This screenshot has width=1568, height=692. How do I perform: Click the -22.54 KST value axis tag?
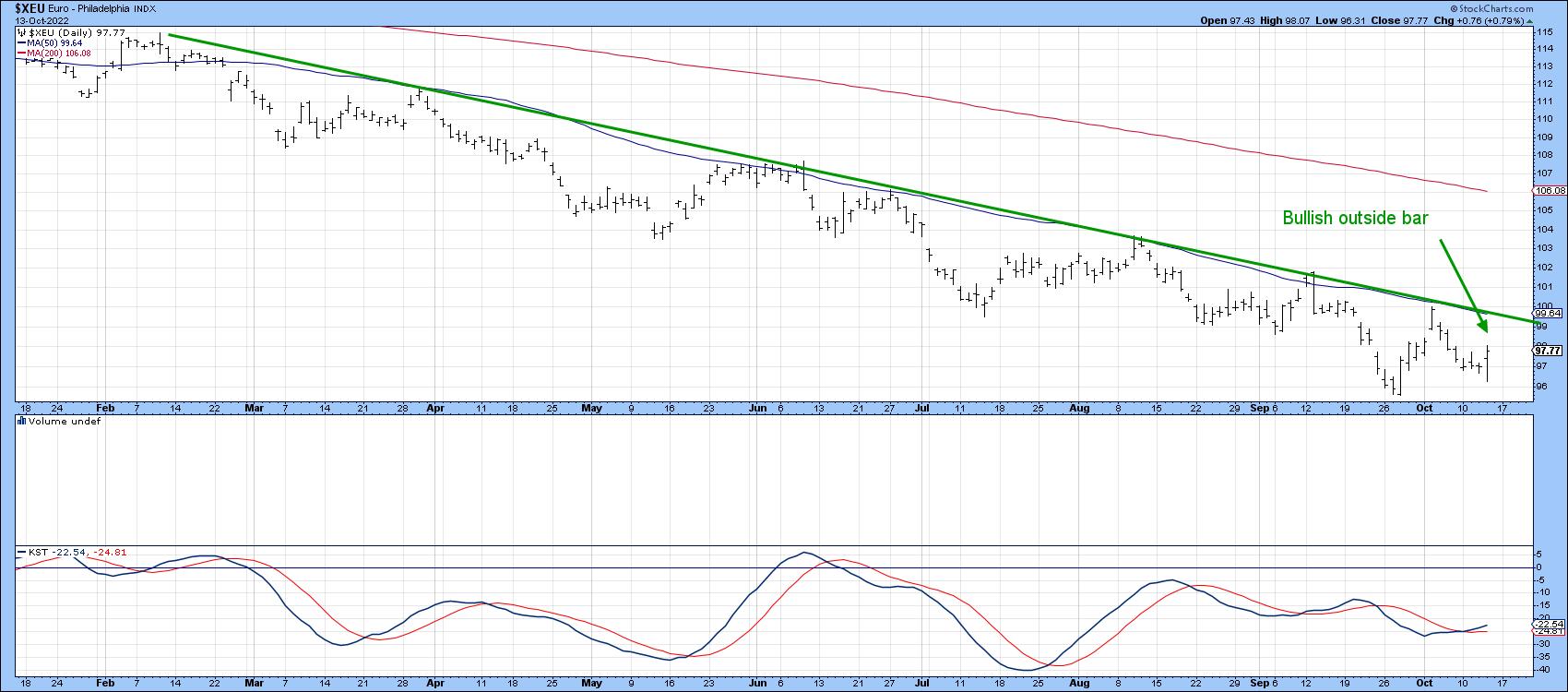[1550, 625]
